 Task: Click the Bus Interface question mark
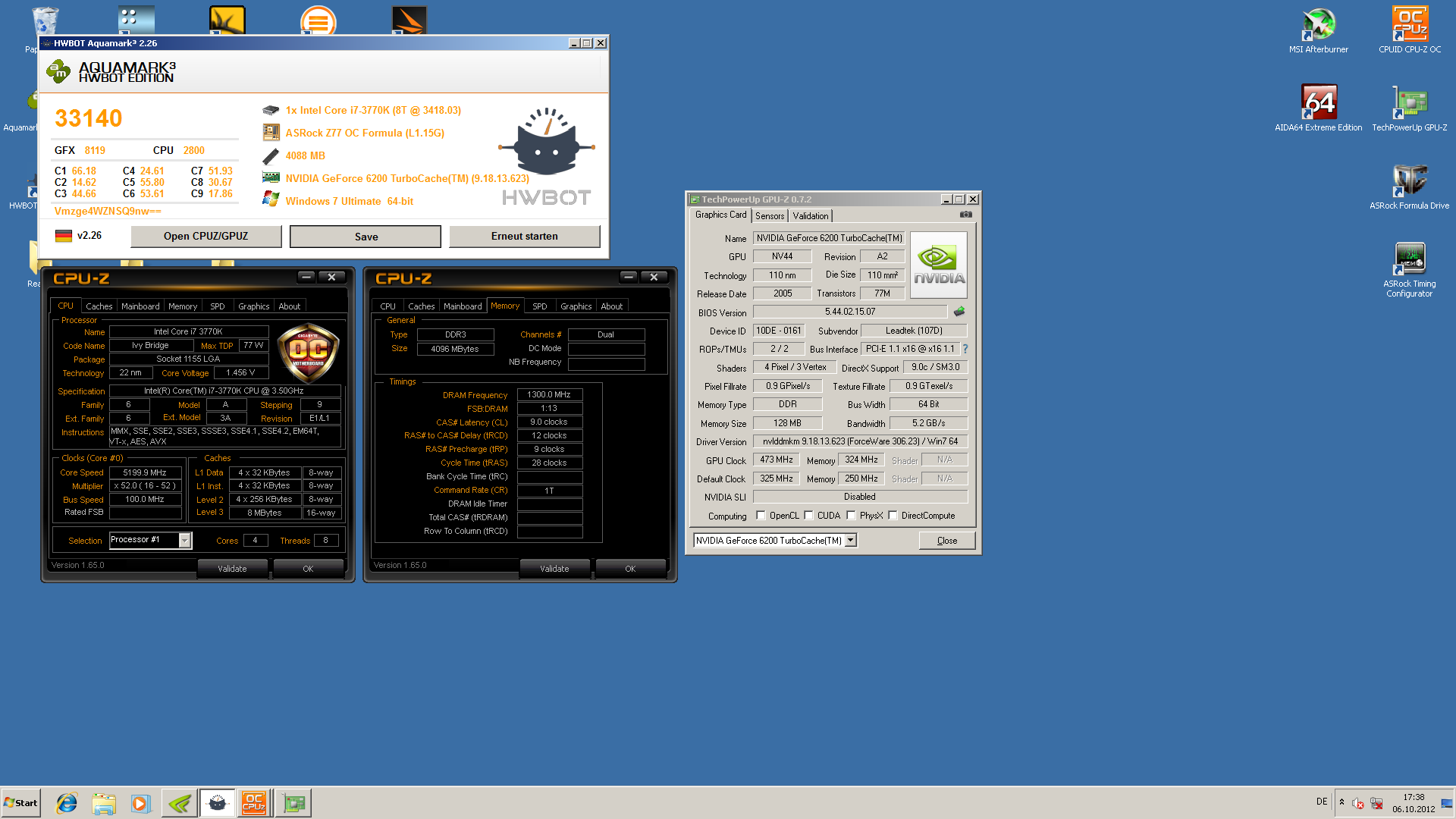coord(965,349)
